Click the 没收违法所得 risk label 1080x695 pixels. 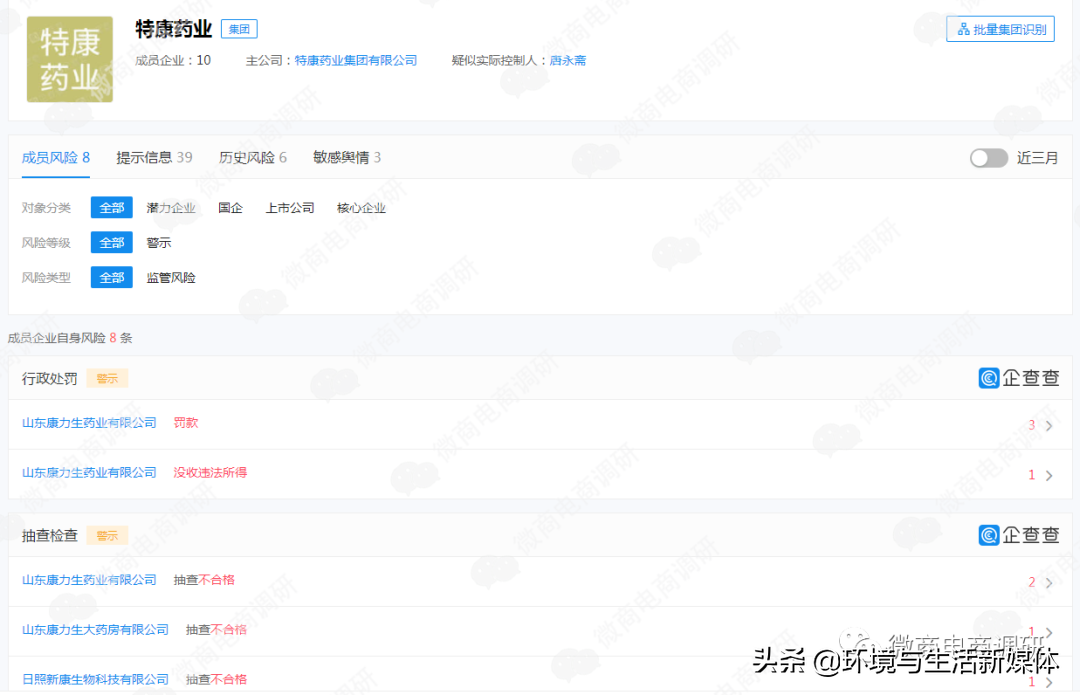click(x=210, y=473)
